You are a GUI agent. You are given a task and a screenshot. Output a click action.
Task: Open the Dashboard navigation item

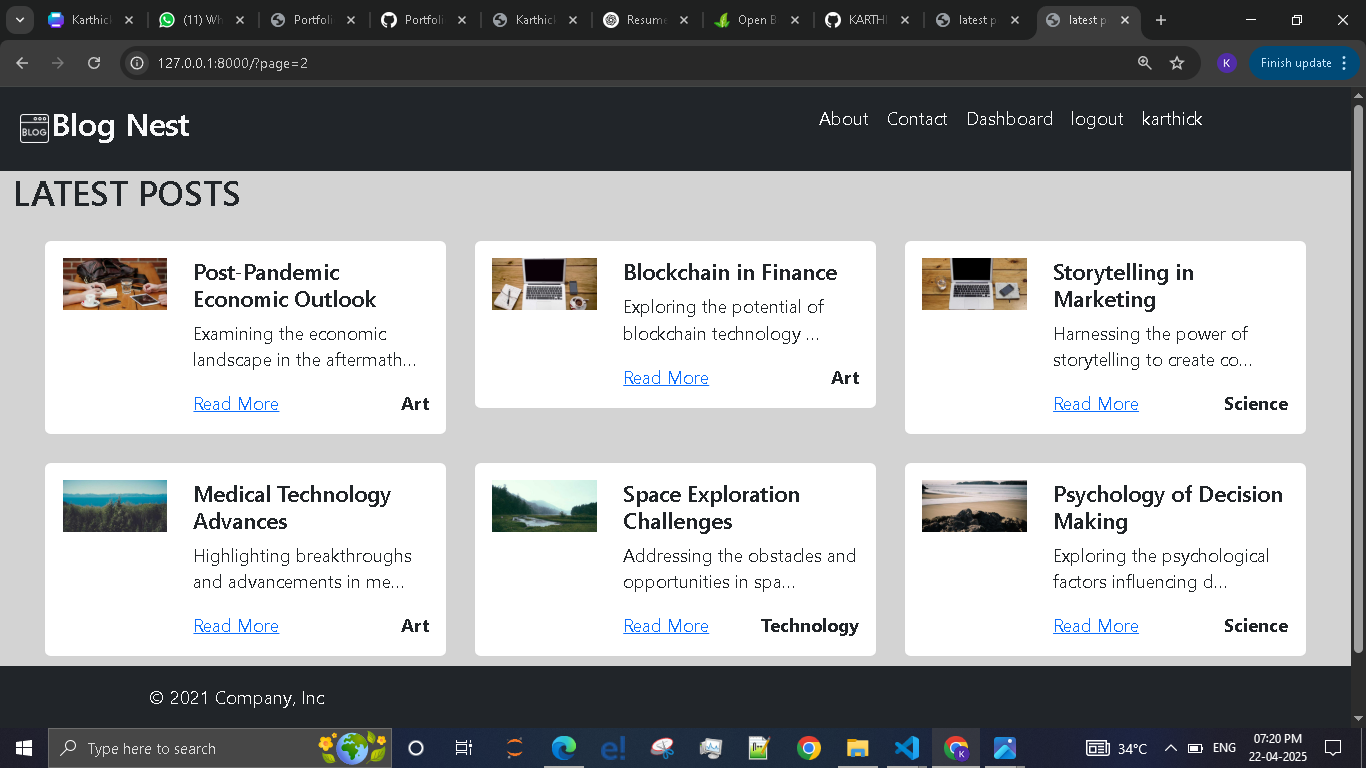[1009, 119]
